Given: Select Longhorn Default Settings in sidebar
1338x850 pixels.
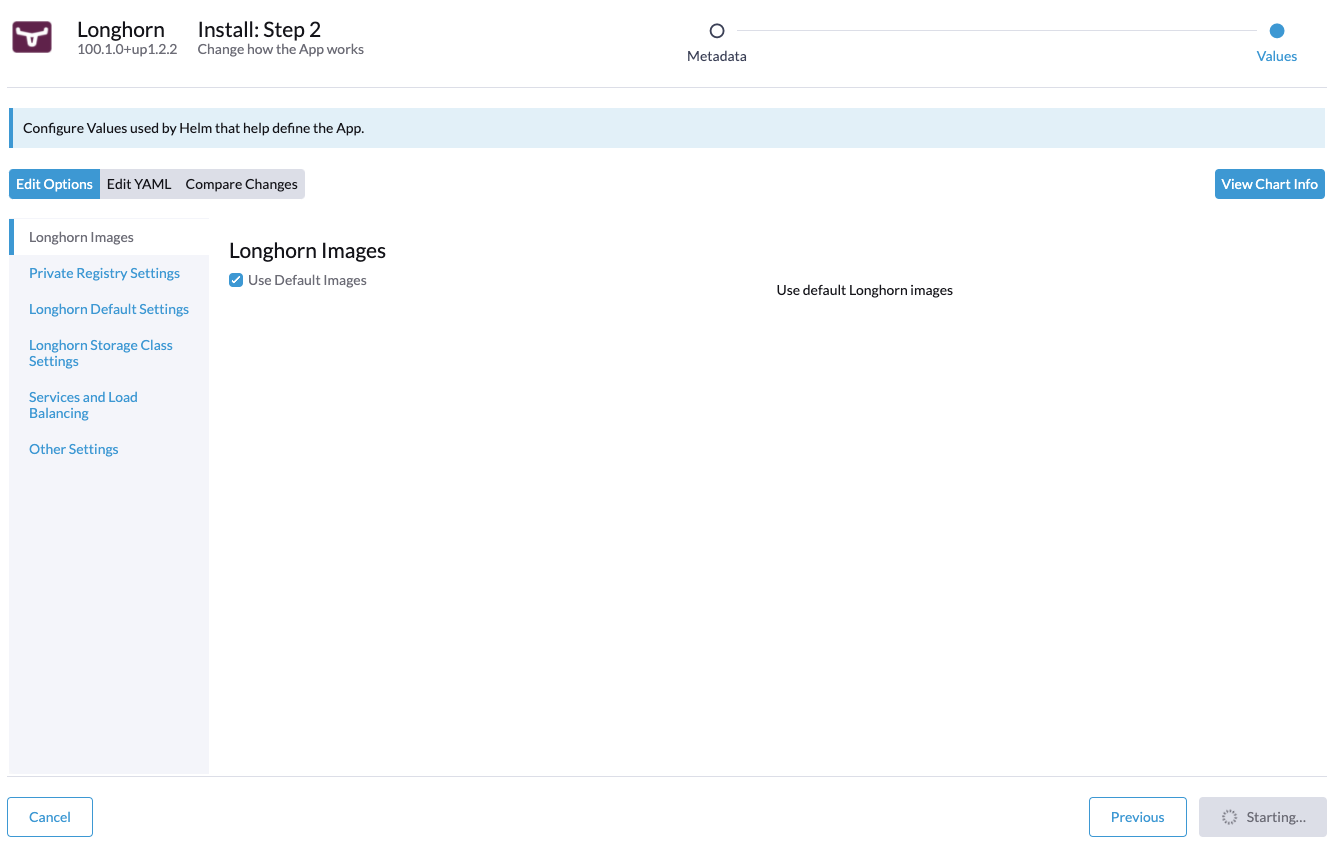Looking at the screenshot, I should [109, 308].
